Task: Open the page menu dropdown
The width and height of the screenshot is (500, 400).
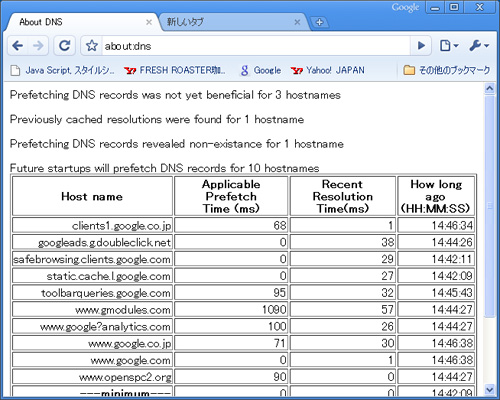Action: 449,46
